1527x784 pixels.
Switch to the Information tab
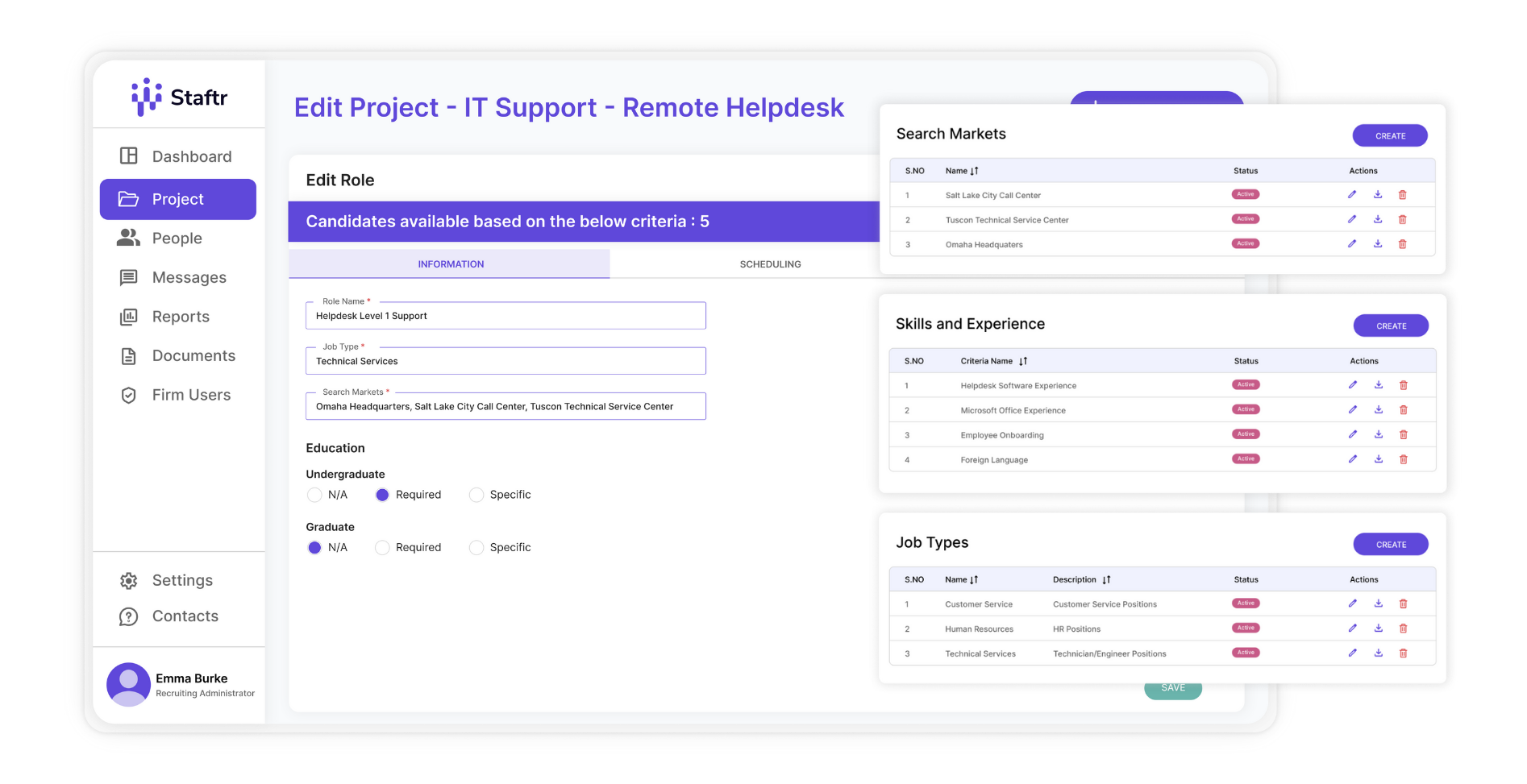pyautogui.click(x=449, y=264)
